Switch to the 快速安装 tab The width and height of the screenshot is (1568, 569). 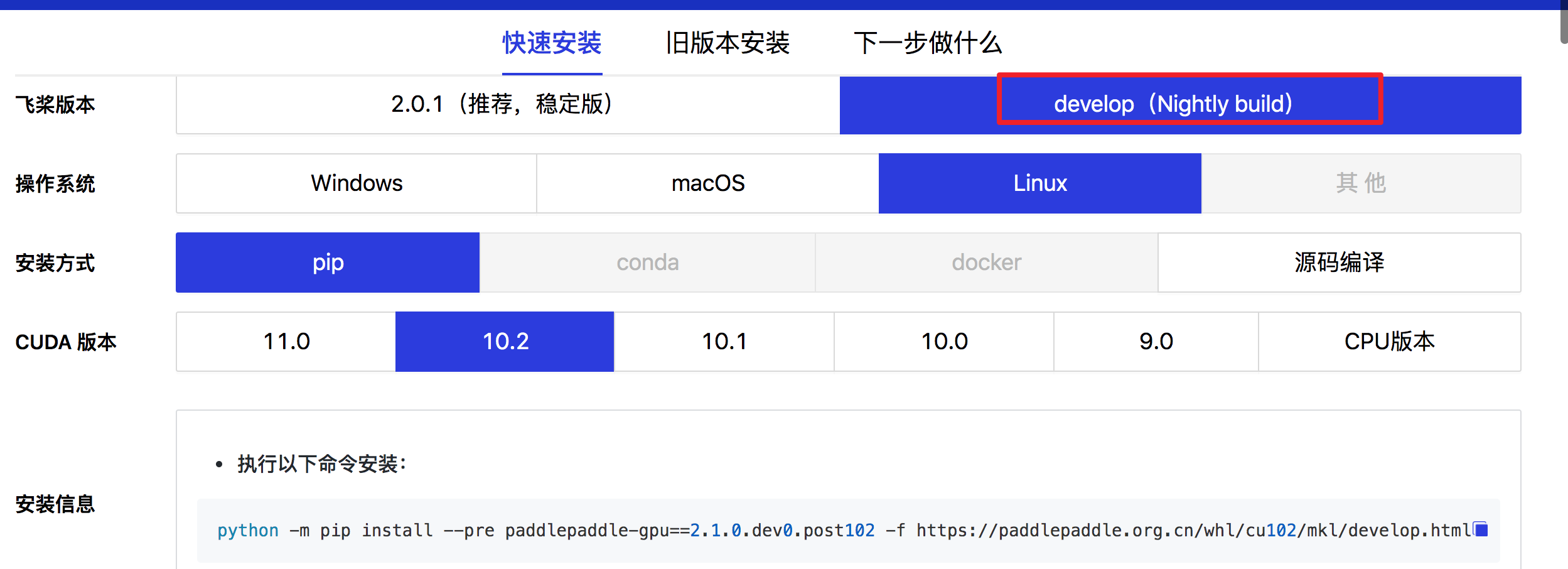[x=550, y=44]
